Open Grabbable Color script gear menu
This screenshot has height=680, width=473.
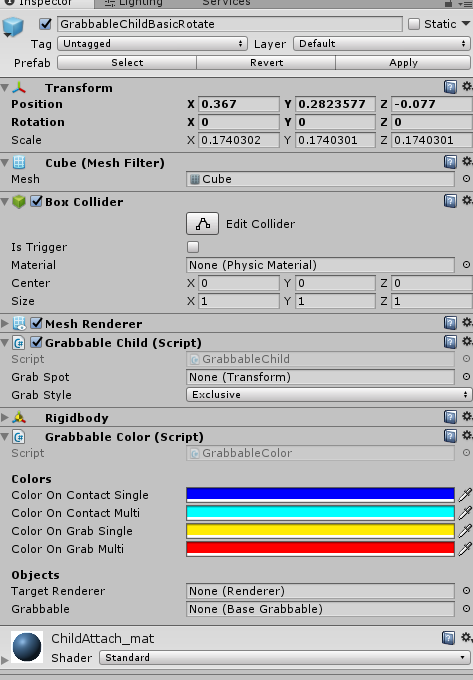coord(466,436)
